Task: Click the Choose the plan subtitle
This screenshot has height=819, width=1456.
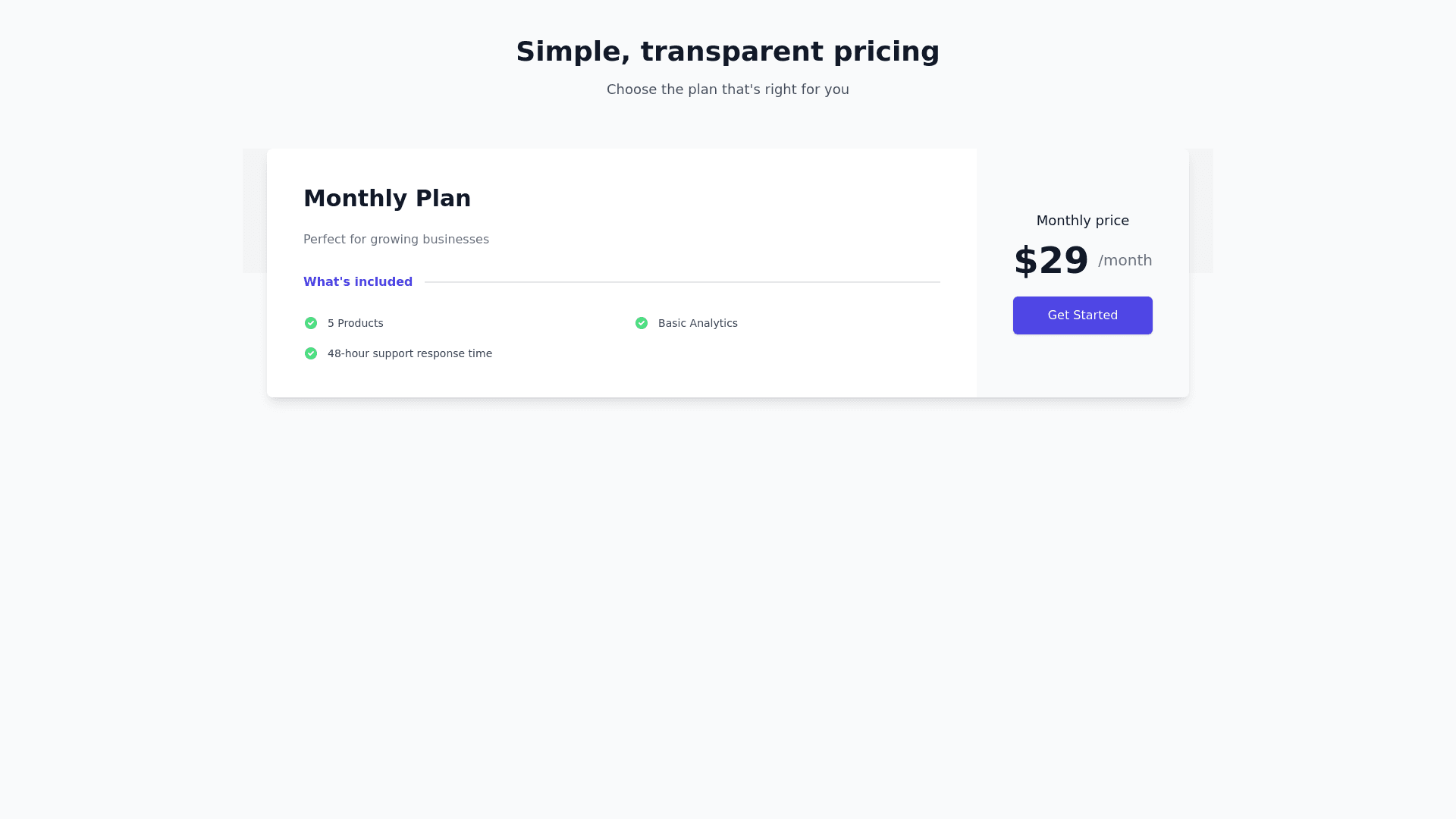Action: click(728, 89)
